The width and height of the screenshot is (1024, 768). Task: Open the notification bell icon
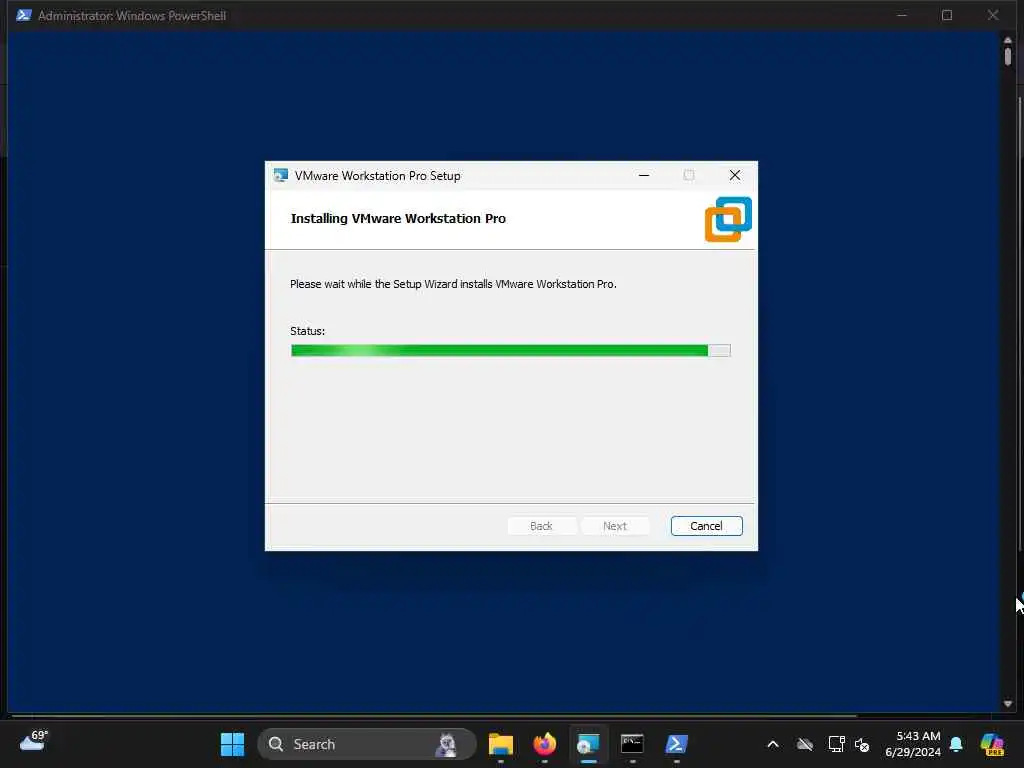pyautogui.click(x=956, y=744)
